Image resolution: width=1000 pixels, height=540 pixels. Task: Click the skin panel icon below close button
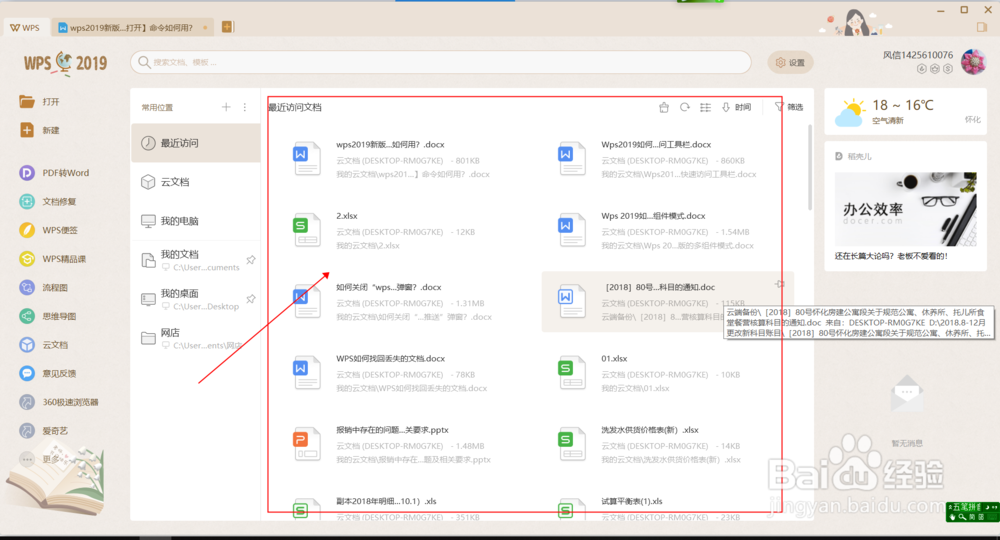click(x=982, y=27)
